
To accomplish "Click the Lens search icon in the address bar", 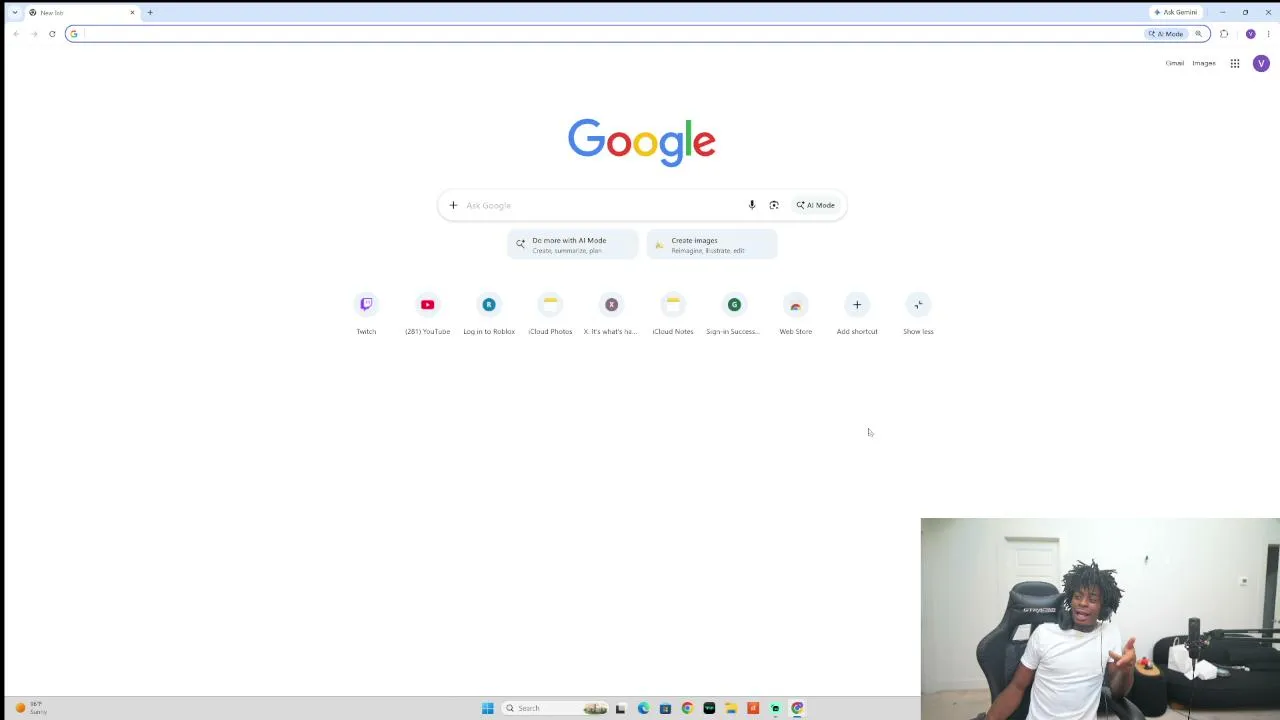I will (1198, 34).
